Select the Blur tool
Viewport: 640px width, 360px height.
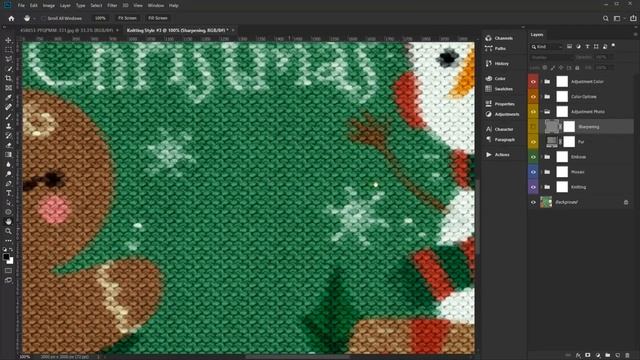(x=8, y=164)
